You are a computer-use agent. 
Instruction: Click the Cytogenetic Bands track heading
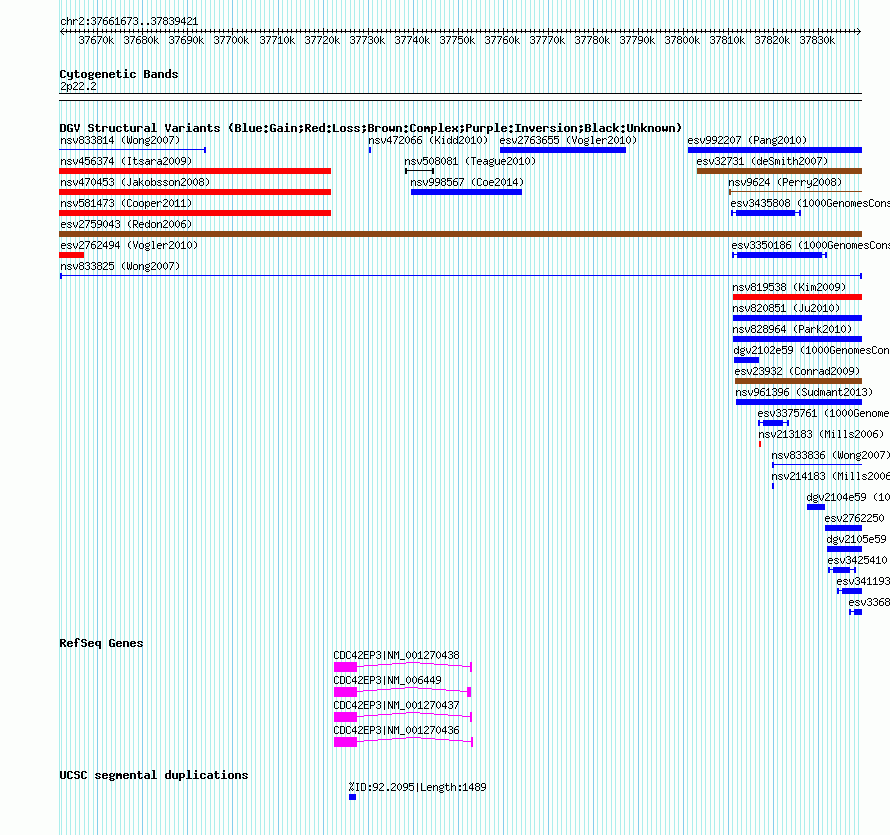[x=119, y=74]
